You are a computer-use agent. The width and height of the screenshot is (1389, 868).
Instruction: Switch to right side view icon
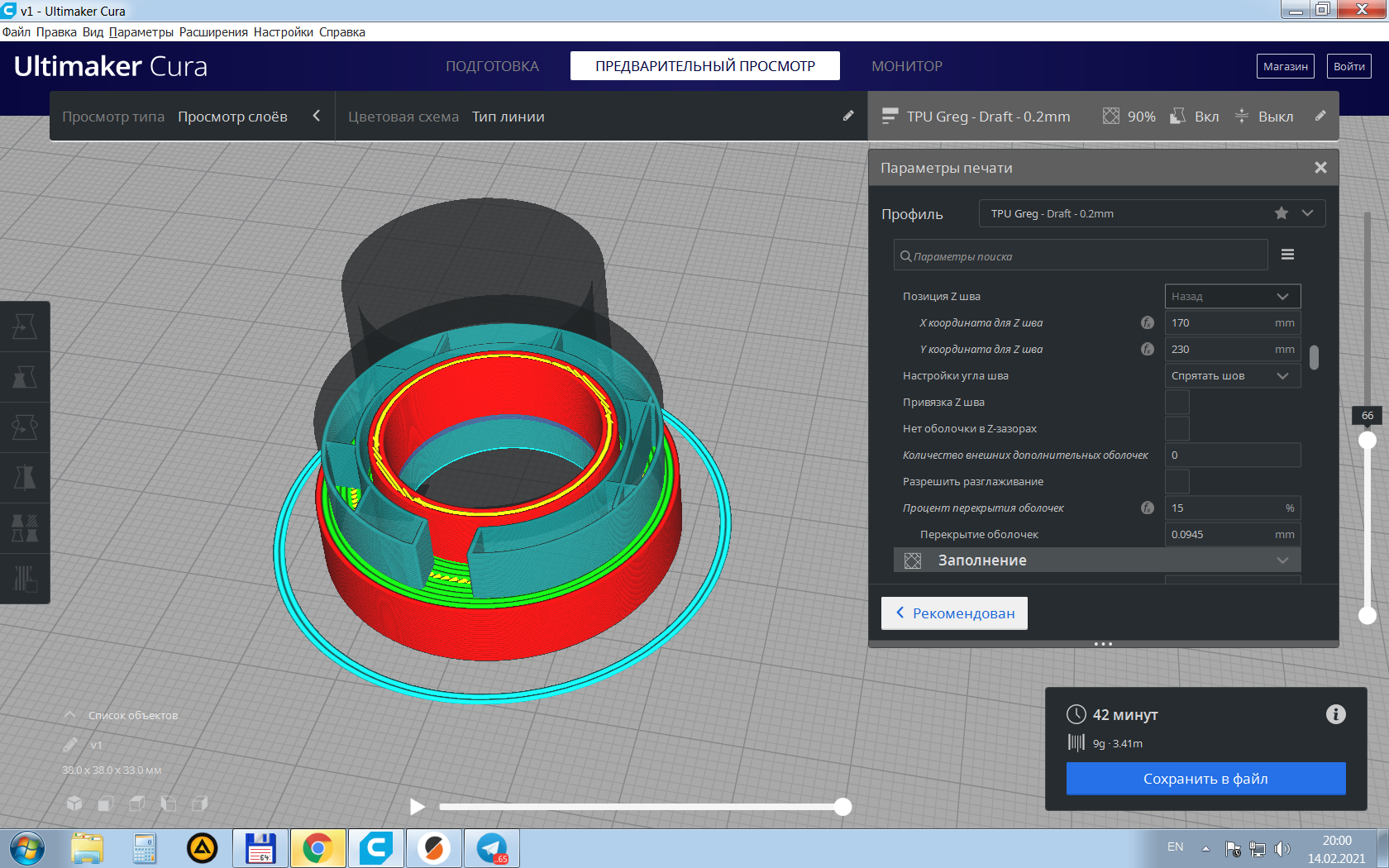pos(200,803)
